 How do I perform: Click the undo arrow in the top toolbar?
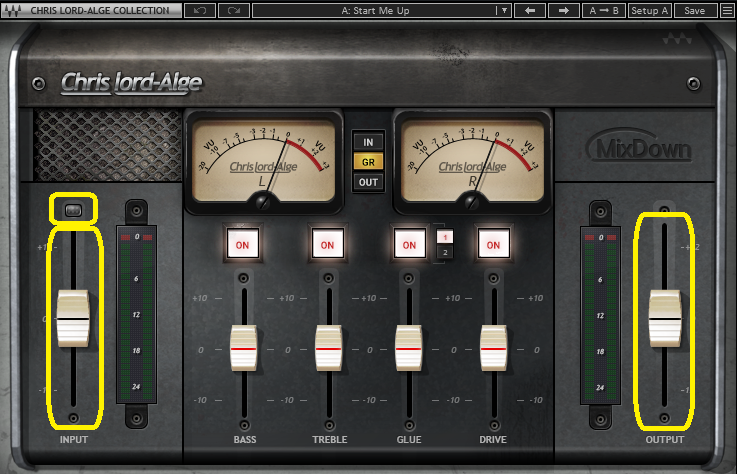click(199, 11)
